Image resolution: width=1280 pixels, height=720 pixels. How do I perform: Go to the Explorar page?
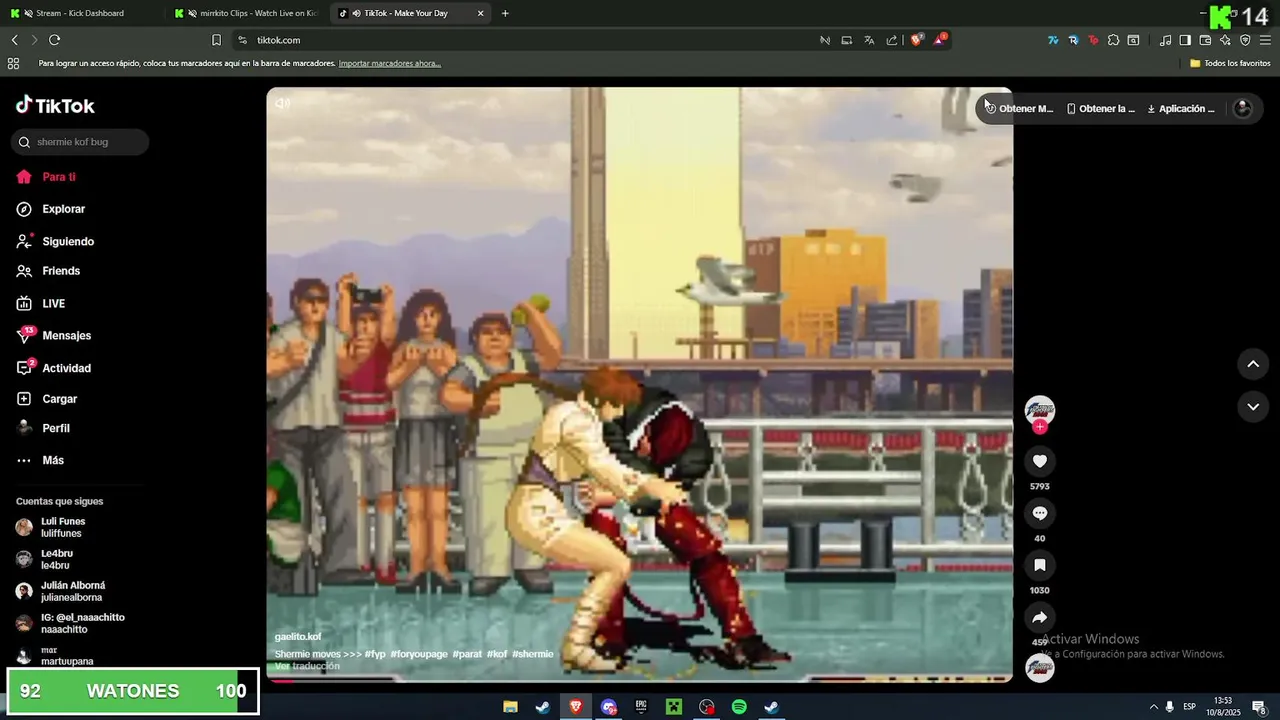click(50, 209)
